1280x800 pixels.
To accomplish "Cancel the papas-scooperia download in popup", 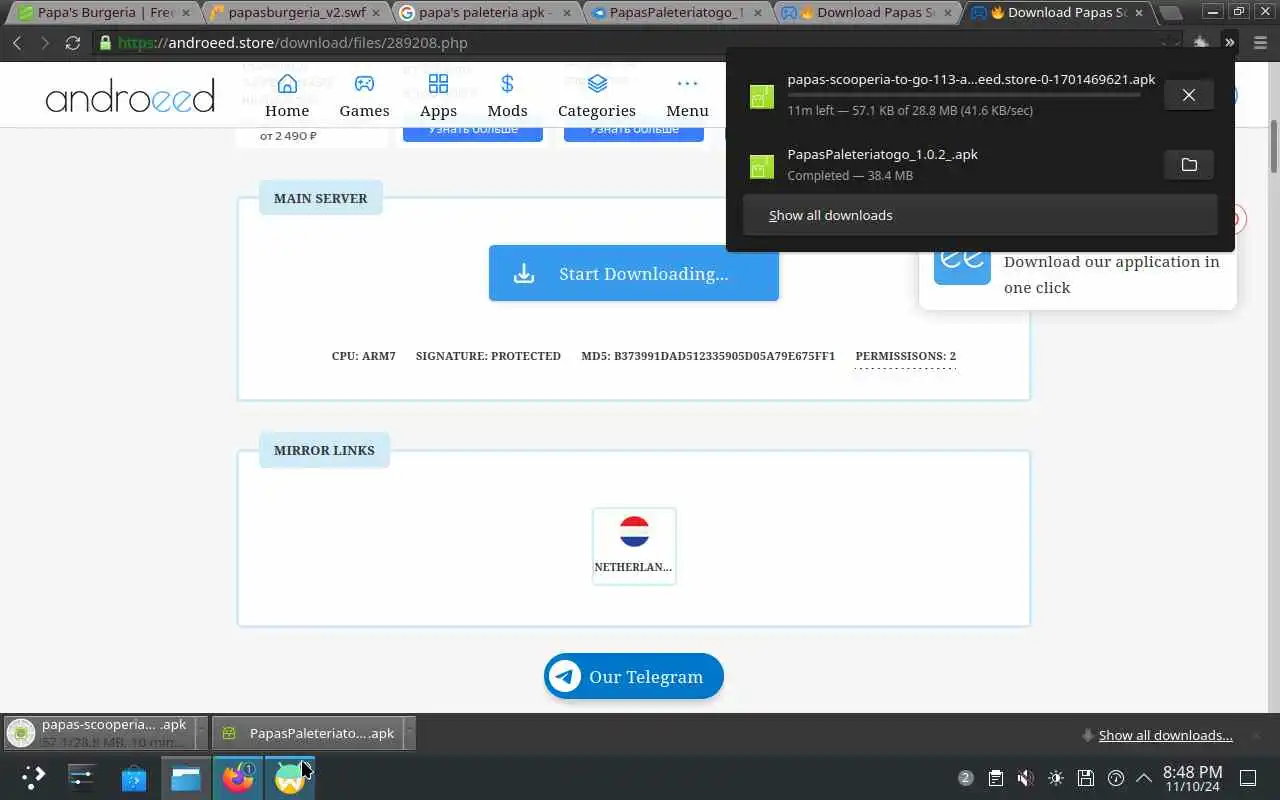I will 1188,95.
